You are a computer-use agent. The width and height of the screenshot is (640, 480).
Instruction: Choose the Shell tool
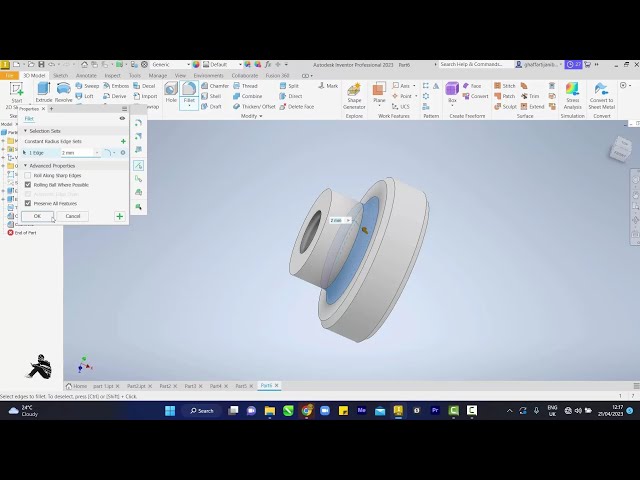coord(211,96)
